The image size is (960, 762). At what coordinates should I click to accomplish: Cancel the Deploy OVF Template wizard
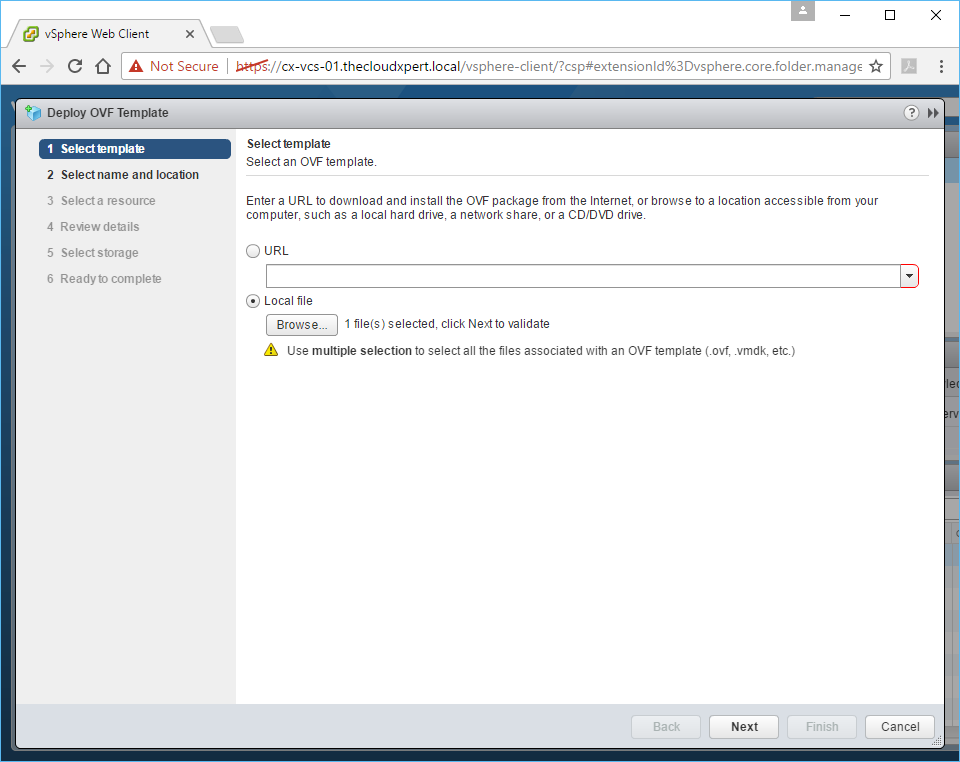tap(900, 727)
